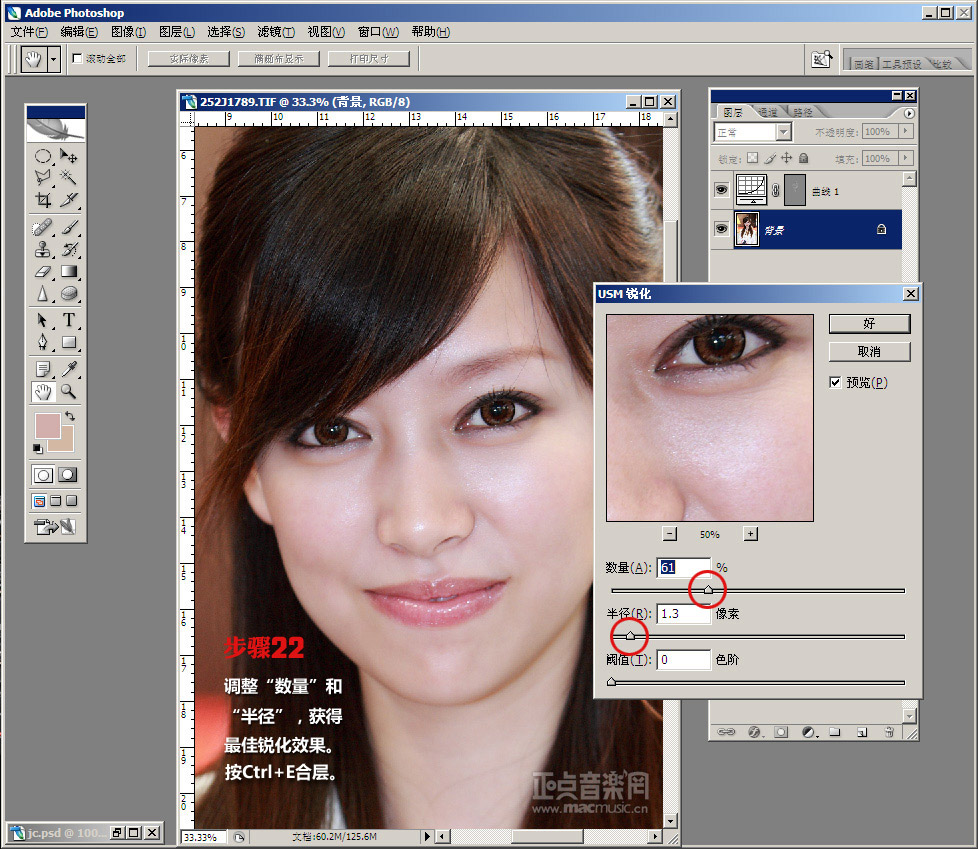The image size is (978, 849).
Task: Select the Eraser tool
Action: (x=43, y=271)
